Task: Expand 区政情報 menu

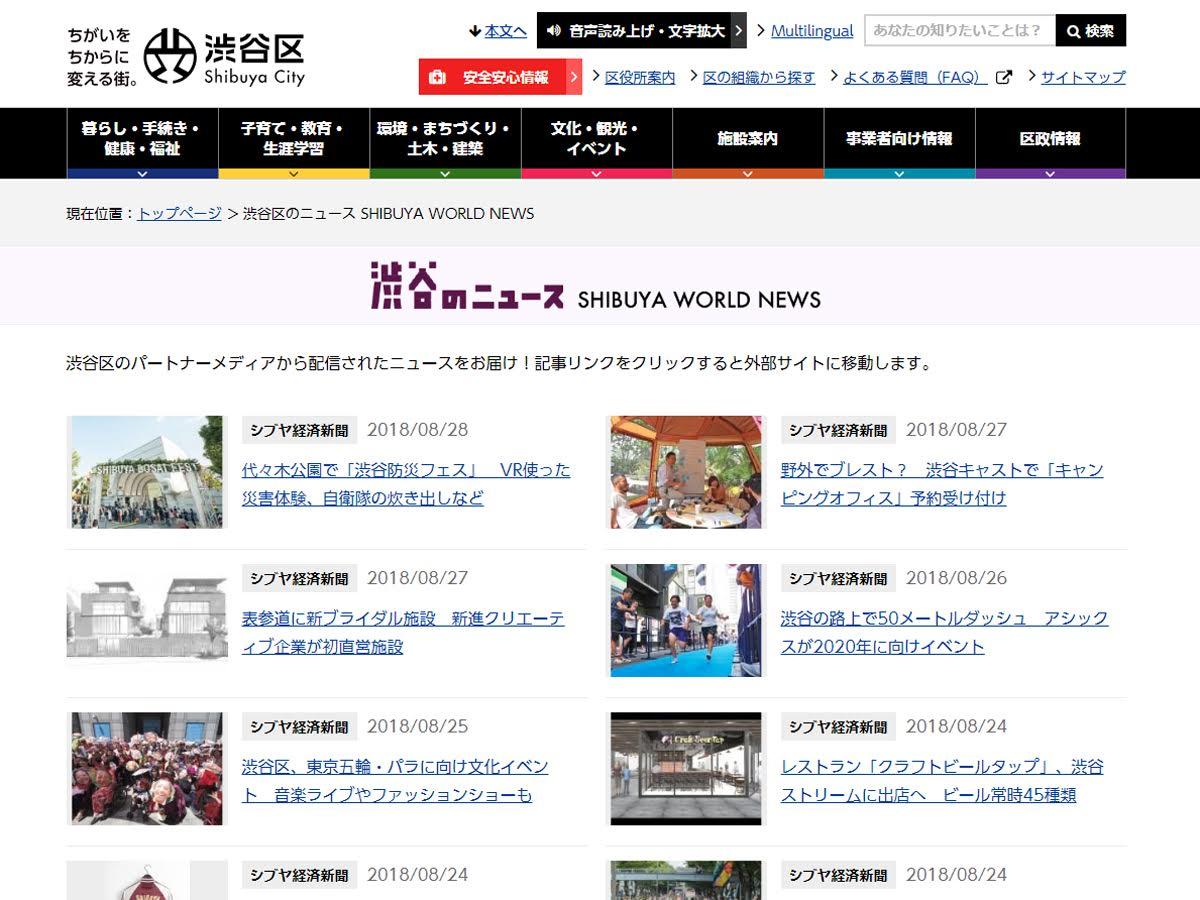Action: point(1050,143)
